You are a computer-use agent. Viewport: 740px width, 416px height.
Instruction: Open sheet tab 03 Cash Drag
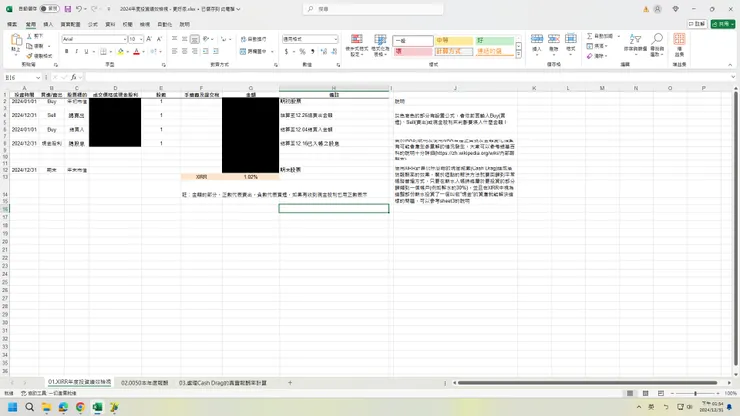223,383
